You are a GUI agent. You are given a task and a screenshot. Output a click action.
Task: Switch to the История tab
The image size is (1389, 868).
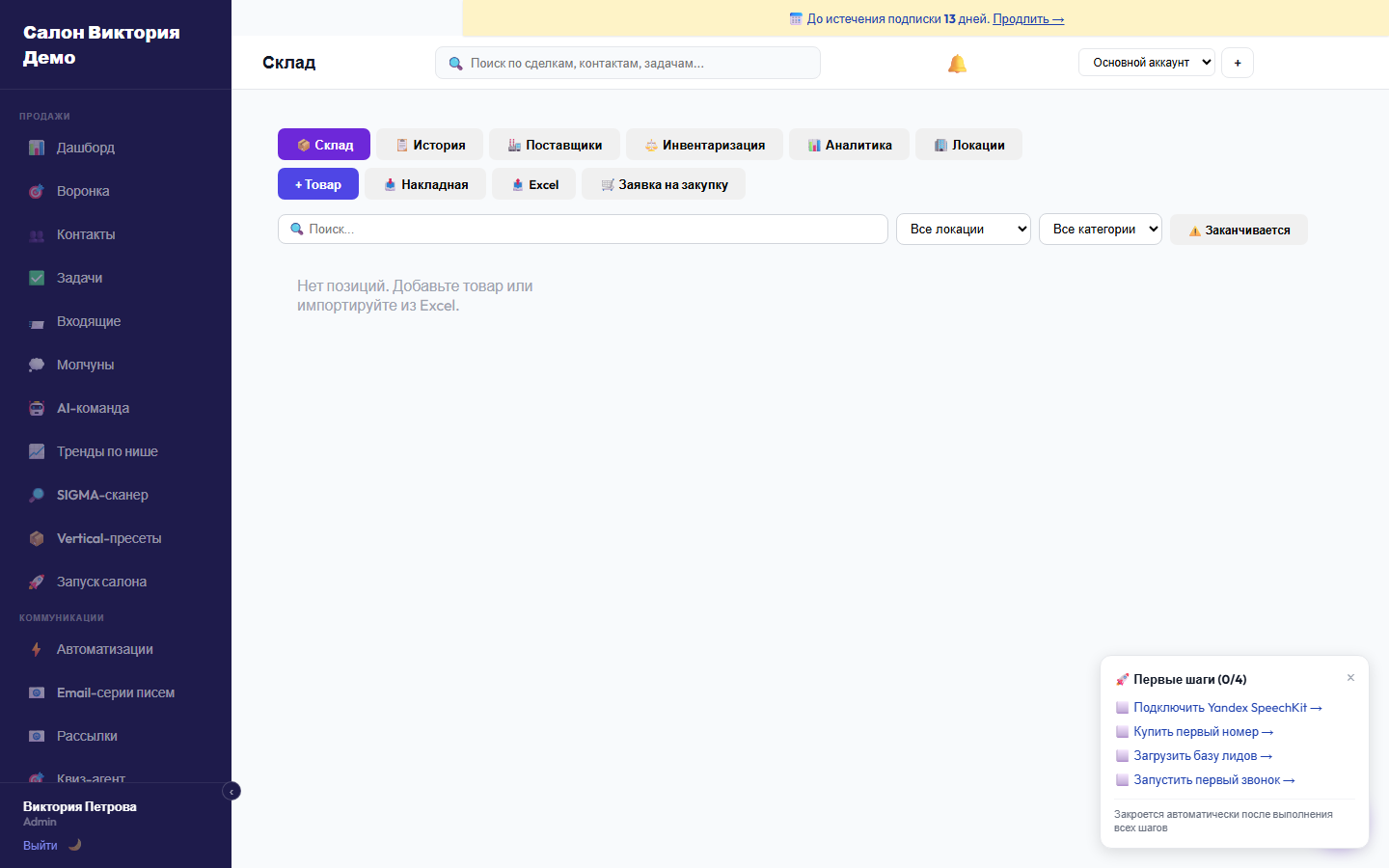[430, 145]
